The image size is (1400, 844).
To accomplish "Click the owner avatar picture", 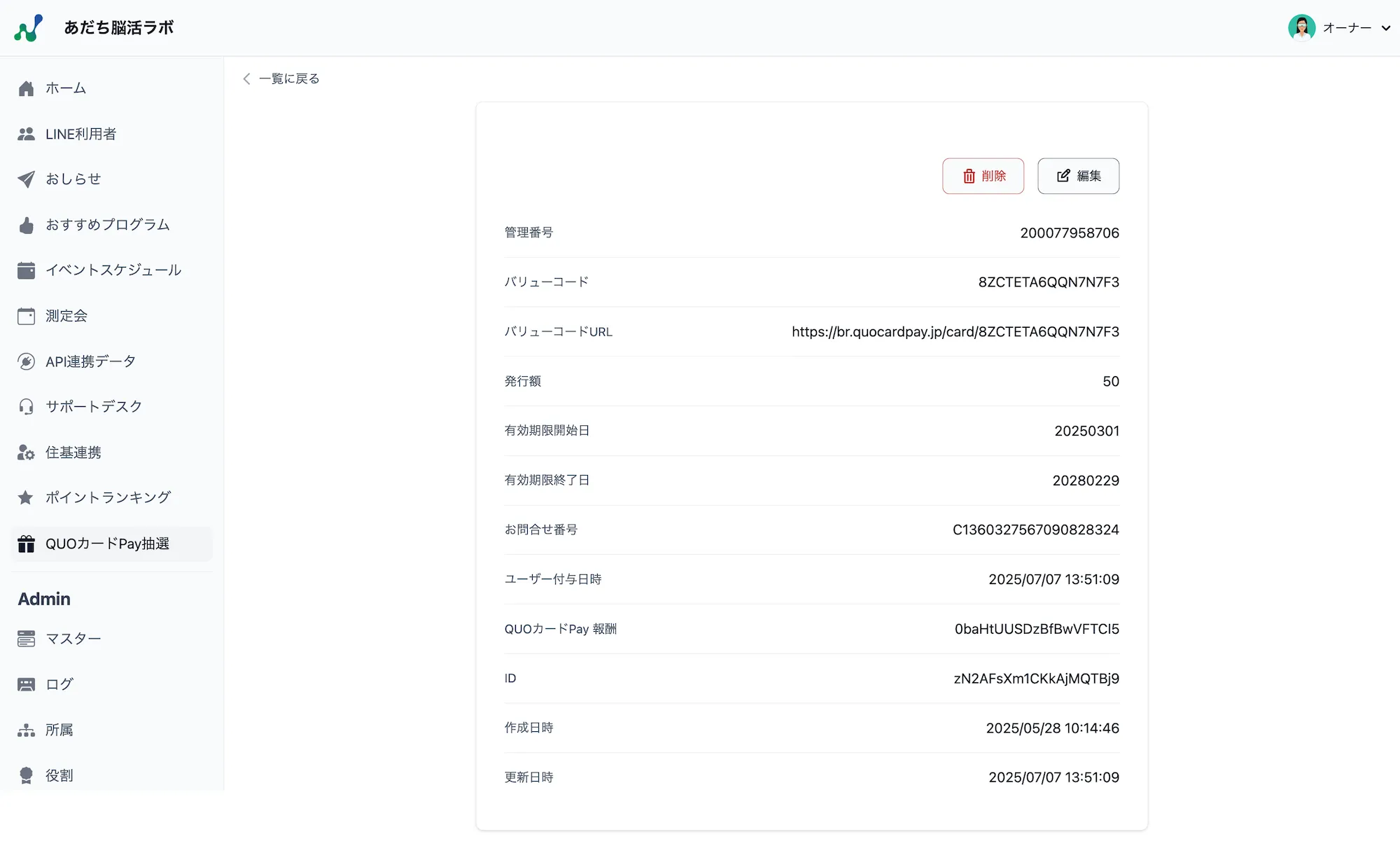I will click(x=1301, y=28).
